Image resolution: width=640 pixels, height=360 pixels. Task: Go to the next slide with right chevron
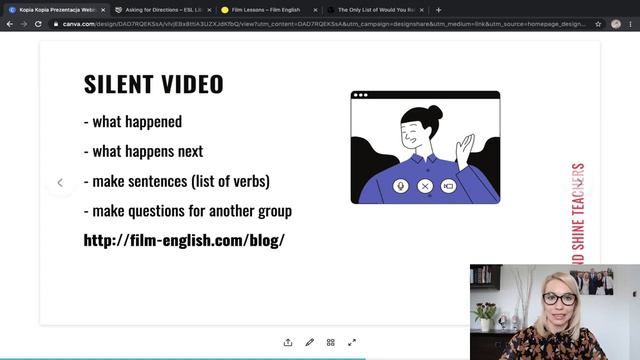pyautogui.click(x=580, y=183)
